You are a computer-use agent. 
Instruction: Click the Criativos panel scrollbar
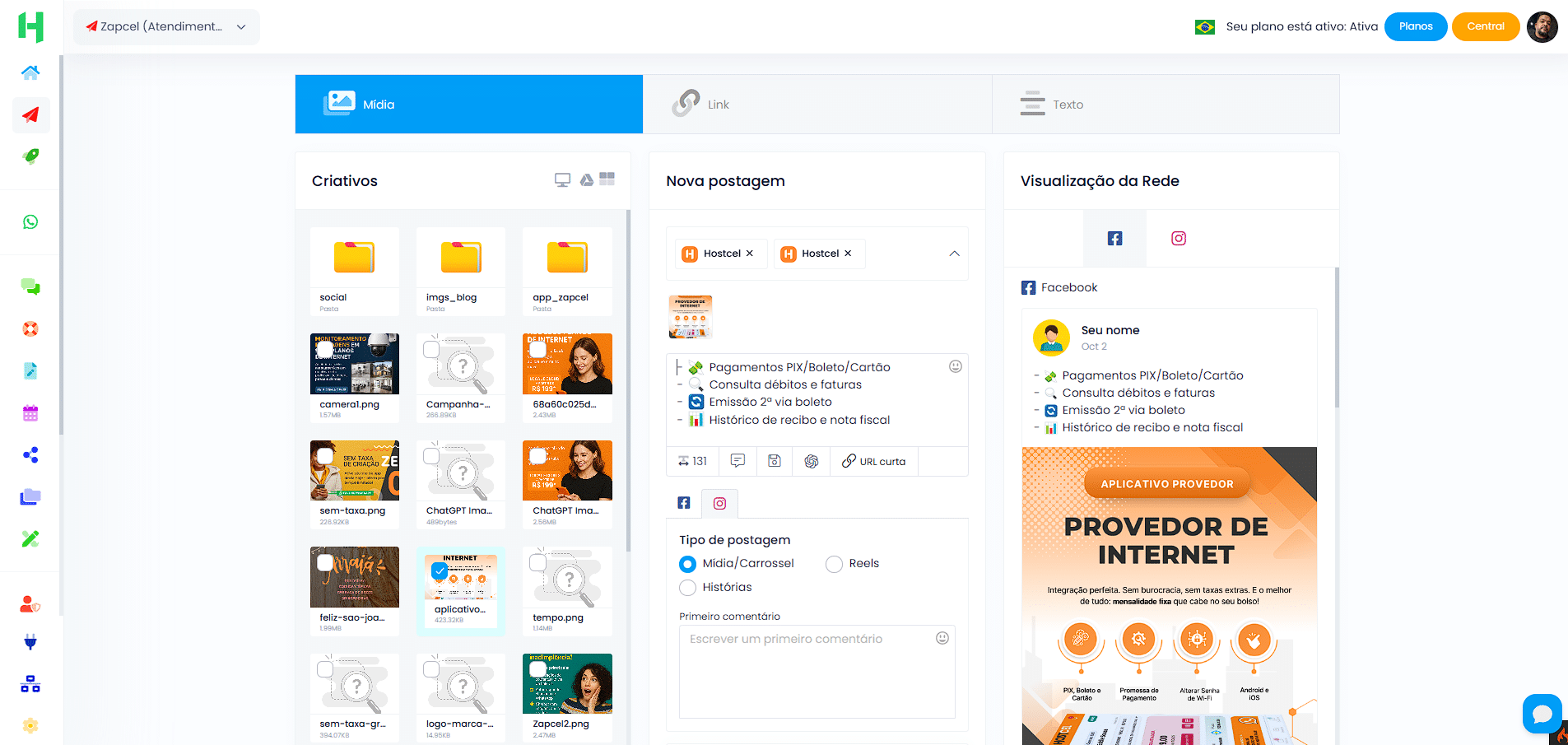pyautogui.click(x=628, y=379)
